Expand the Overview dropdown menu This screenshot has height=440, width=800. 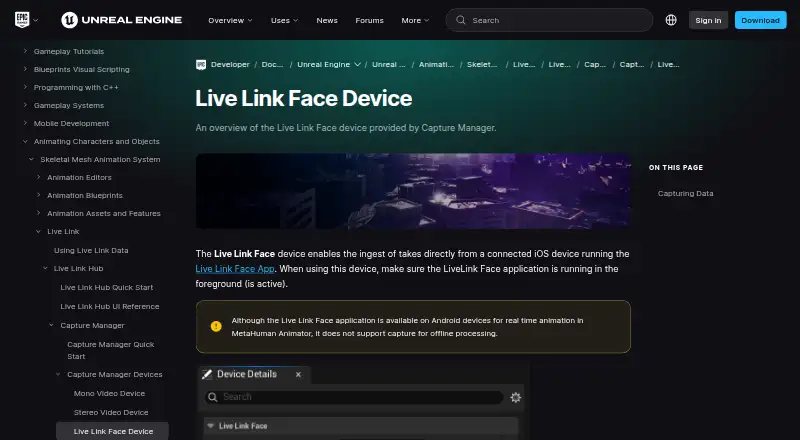click(x=230, y=20)
